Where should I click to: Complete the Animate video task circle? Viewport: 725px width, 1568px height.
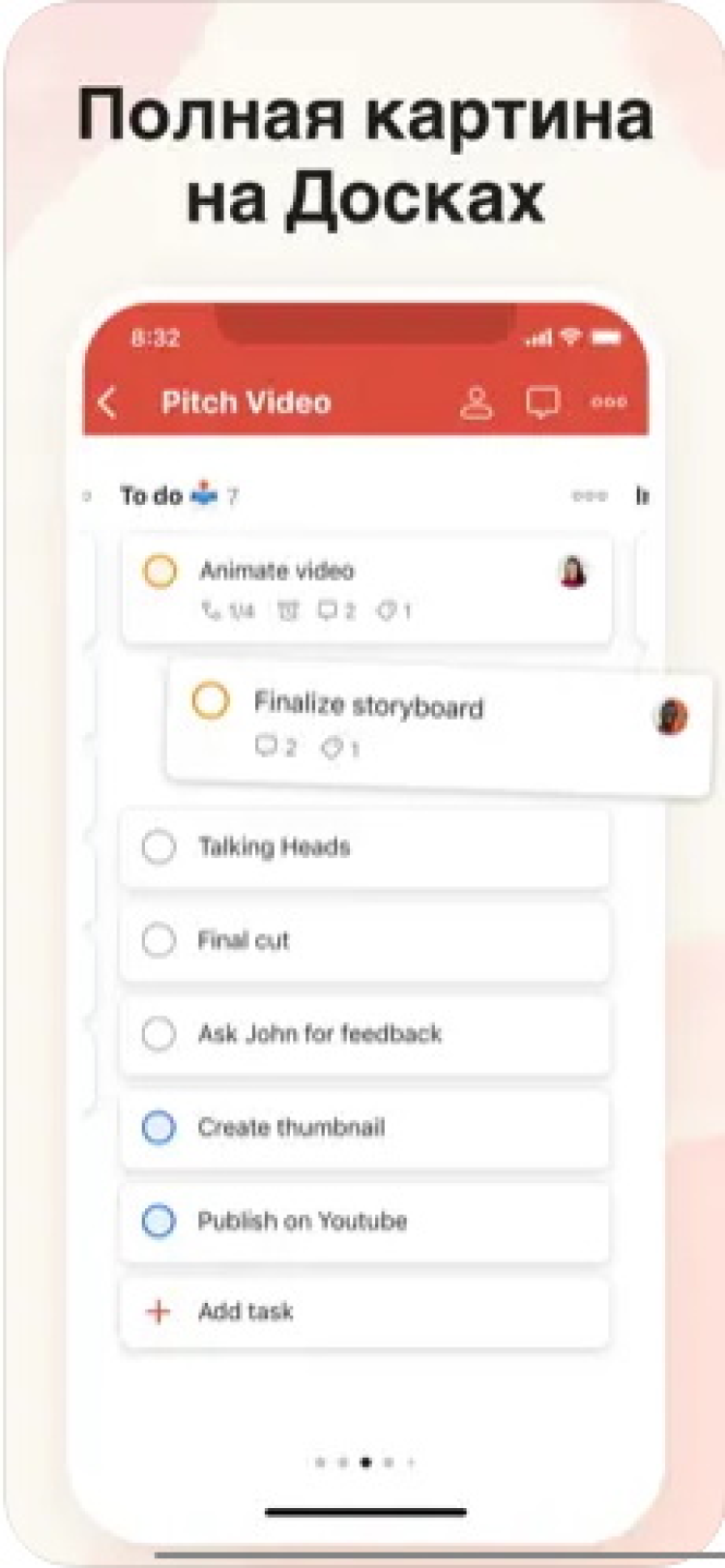tap(159, 572)
